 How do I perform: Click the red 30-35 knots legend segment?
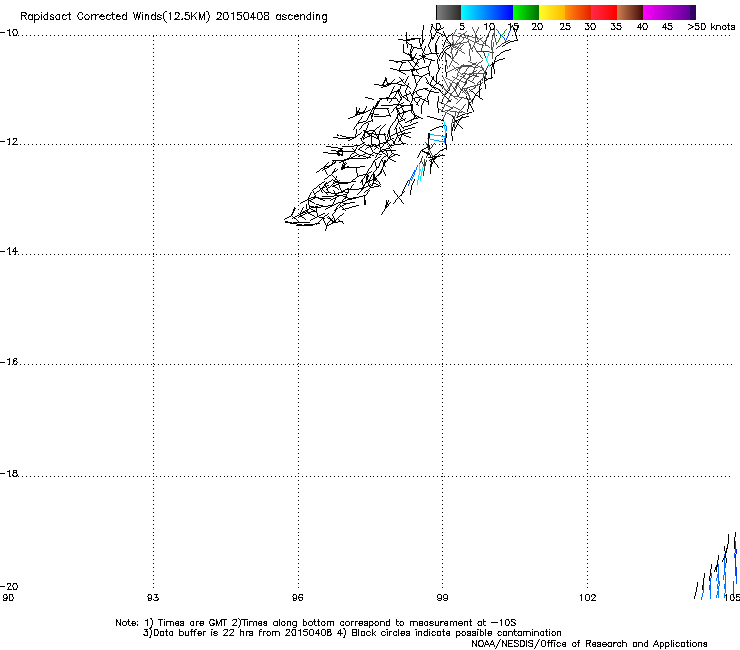coord(604,12)
